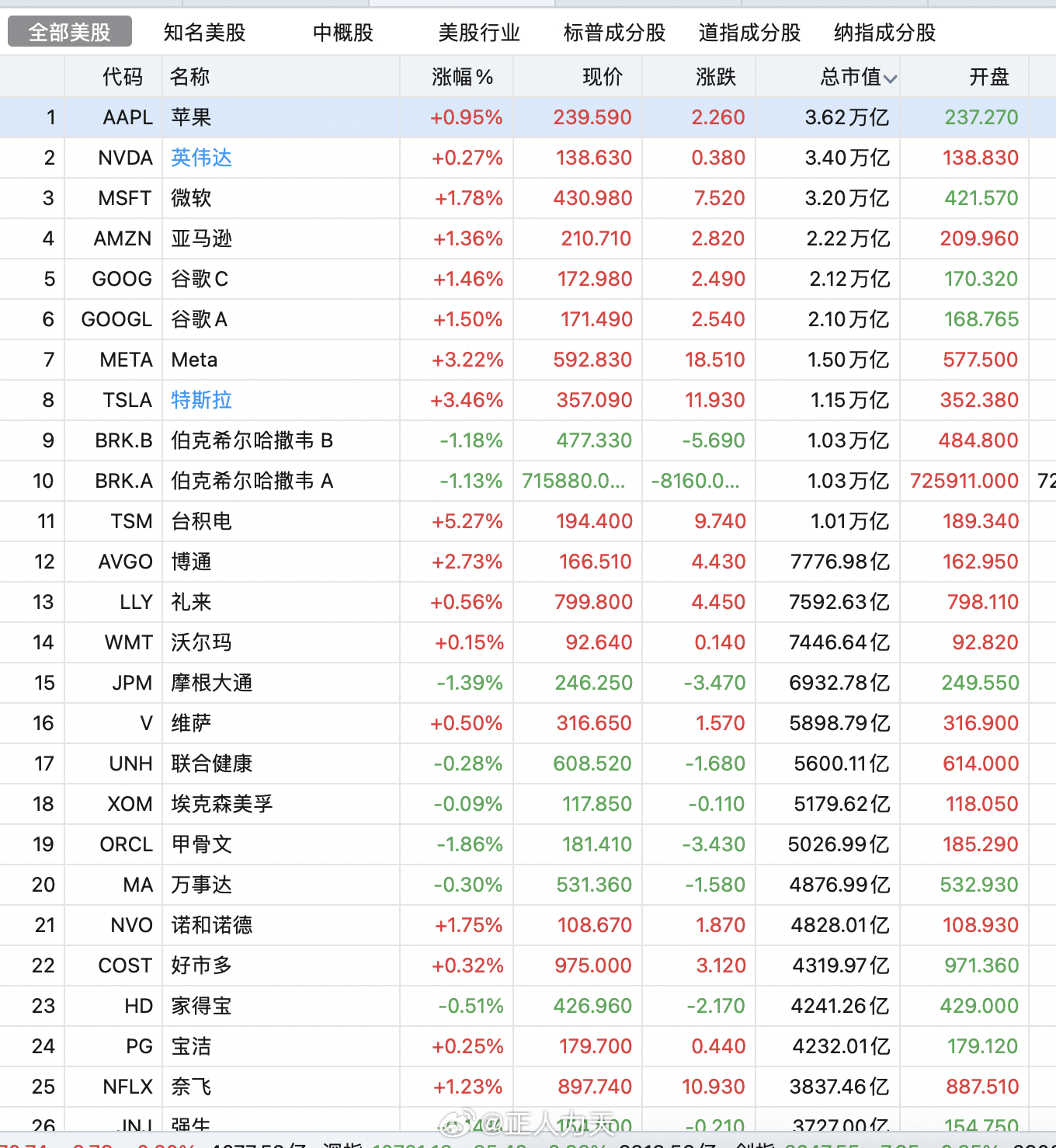Click AAPL price 239.590
Viewport: 1056px width, 1148px height.
tap(592, 117)
